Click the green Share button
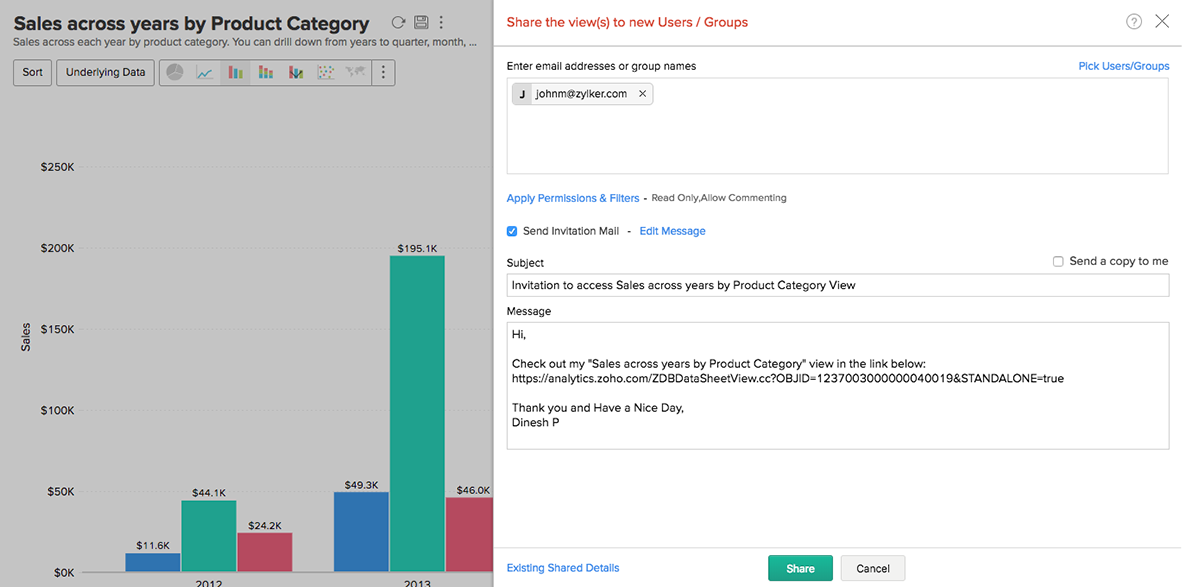This screenshot has width=1182, height=587. point(800,568)
